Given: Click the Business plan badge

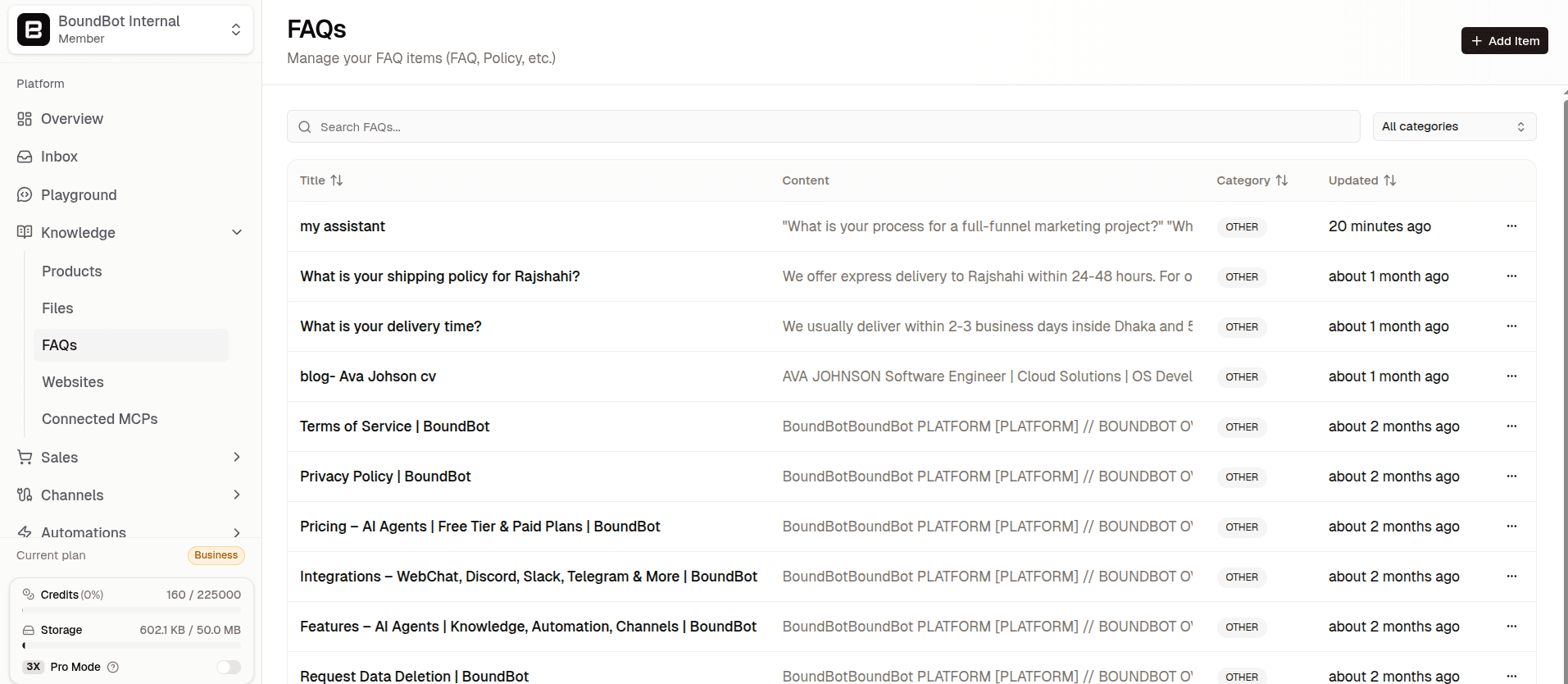Looking at the screenshot, I should tap(216, 555).
